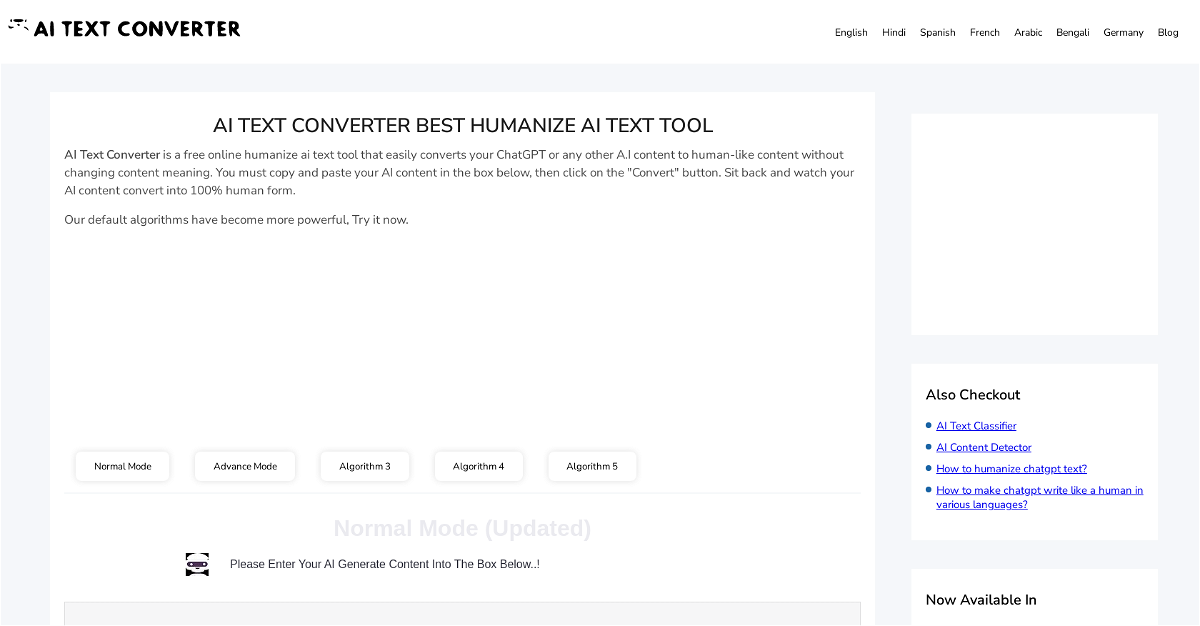Choose the Algorithm 3 tab
The width and height of the screenshot is (1200, 626).
click(x=365, y=466)
